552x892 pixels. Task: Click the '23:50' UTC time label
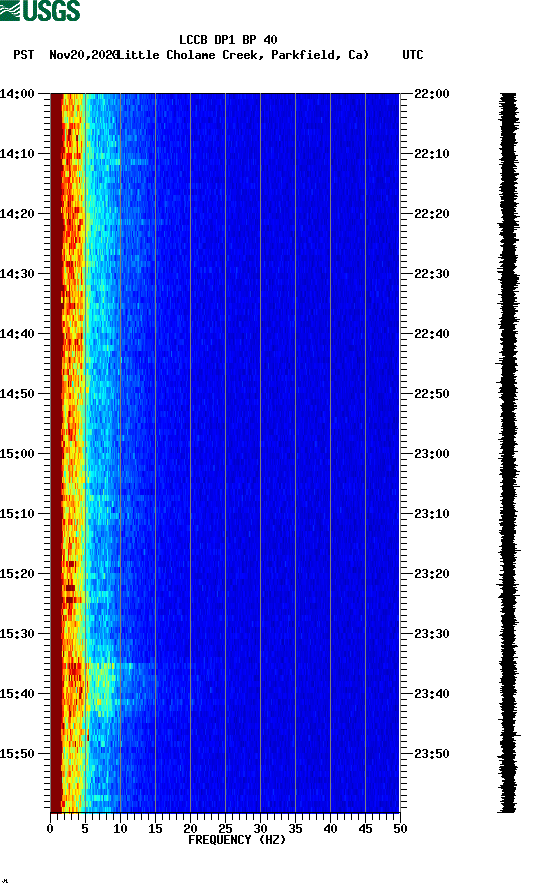click(x=432, y=754)
